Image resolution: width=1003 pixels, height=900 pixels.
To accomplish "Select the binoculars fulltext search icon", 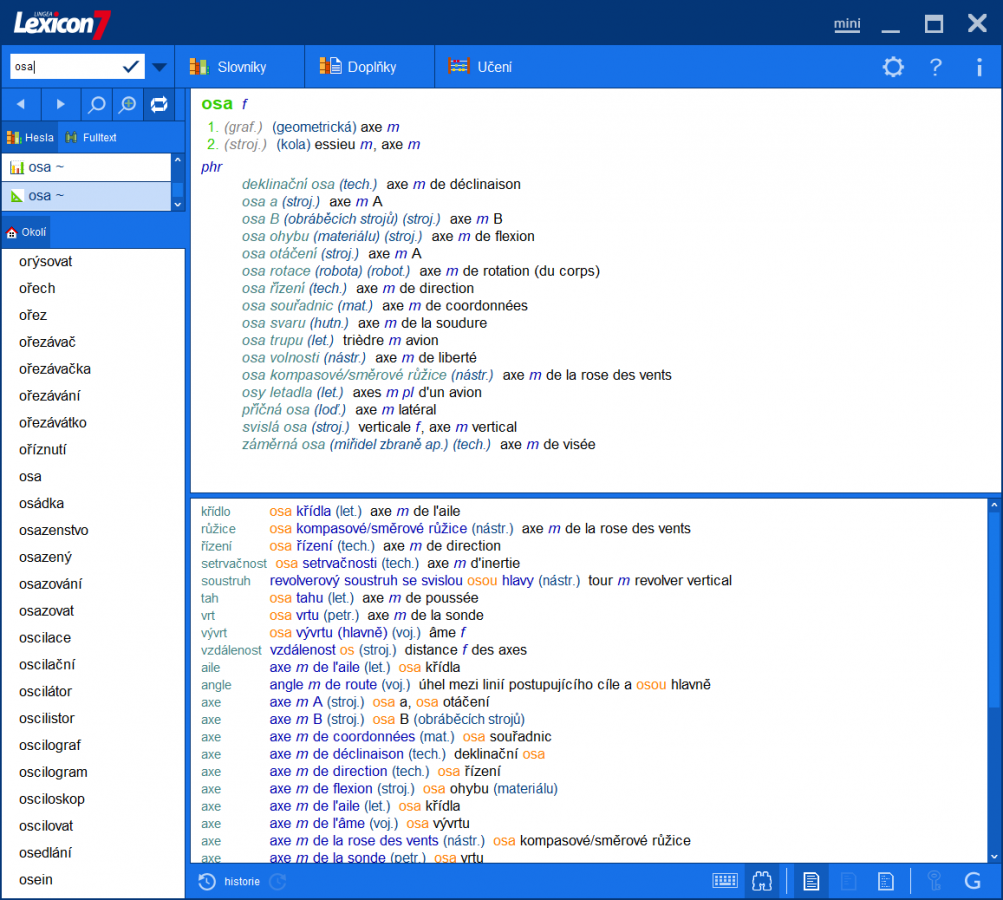I will [x=762, y=881].
